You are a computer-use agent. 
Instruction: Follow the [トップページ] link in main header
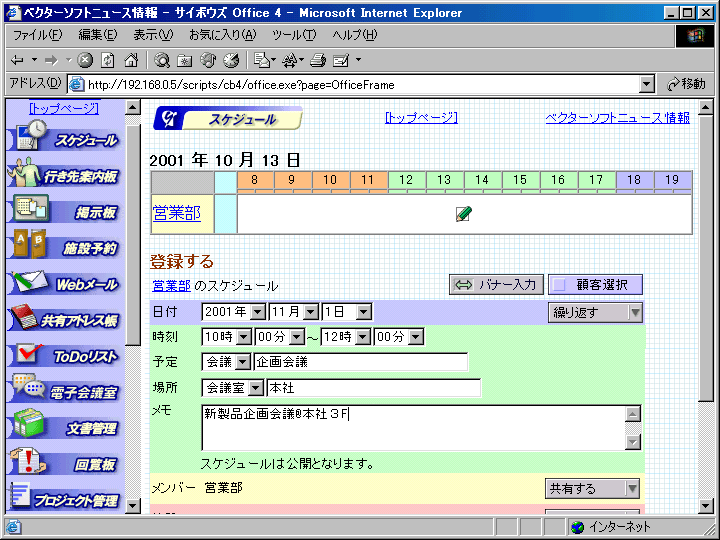[421, 118]
